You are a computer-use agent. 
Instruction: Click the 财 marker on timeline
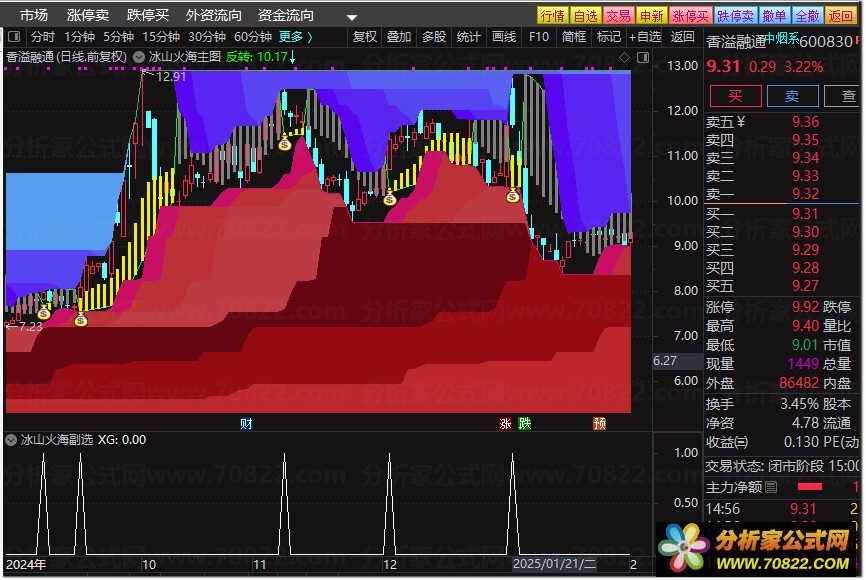point(246,424)
